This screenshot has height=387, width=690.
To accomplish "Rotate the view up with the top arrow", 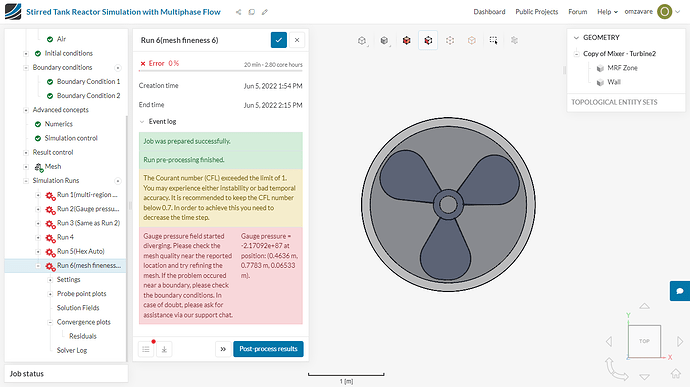I will 644,306.
